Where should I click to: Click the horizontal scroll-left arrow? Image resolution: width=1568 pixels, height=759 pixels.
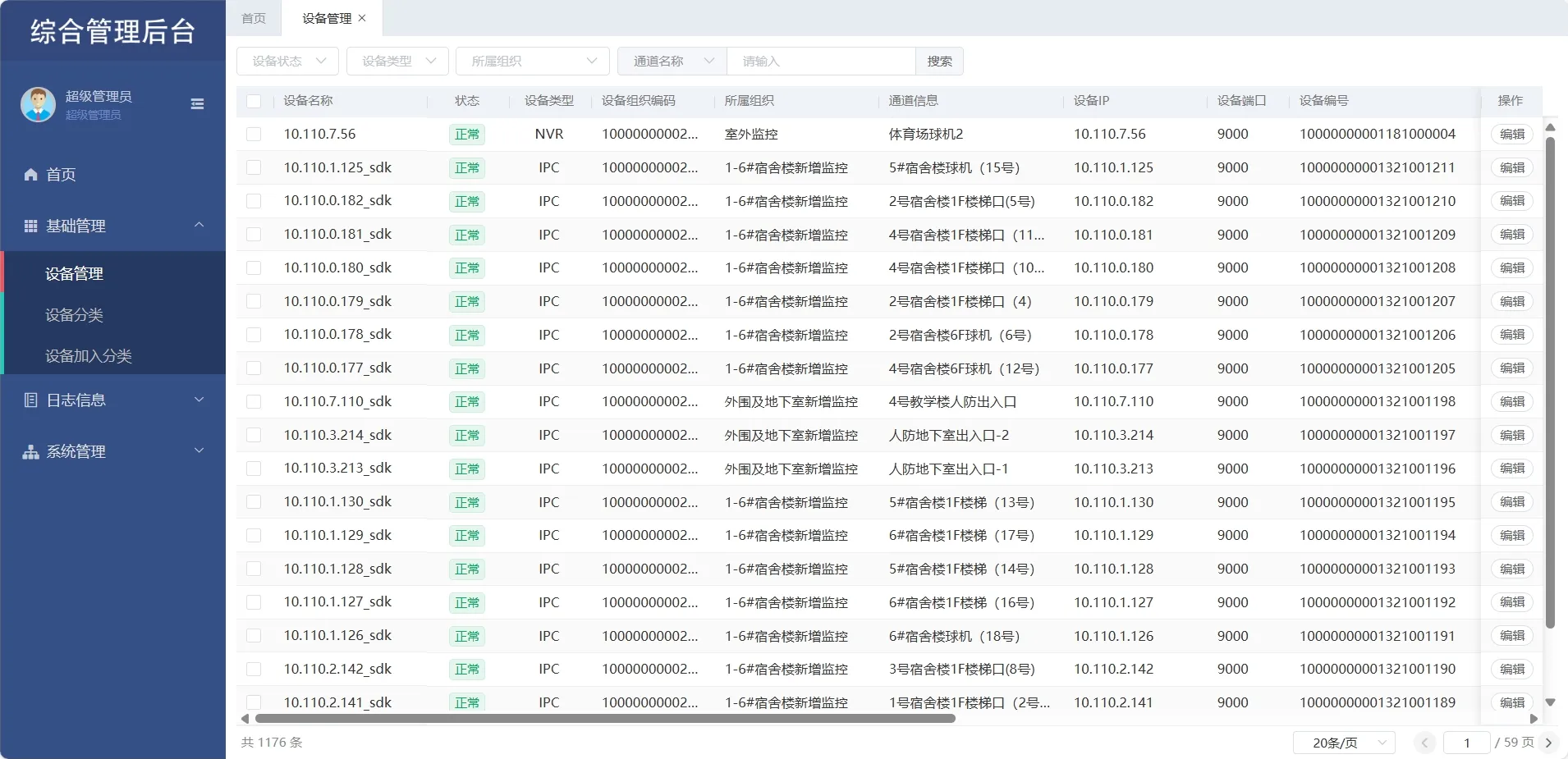(x=245, y=719)
